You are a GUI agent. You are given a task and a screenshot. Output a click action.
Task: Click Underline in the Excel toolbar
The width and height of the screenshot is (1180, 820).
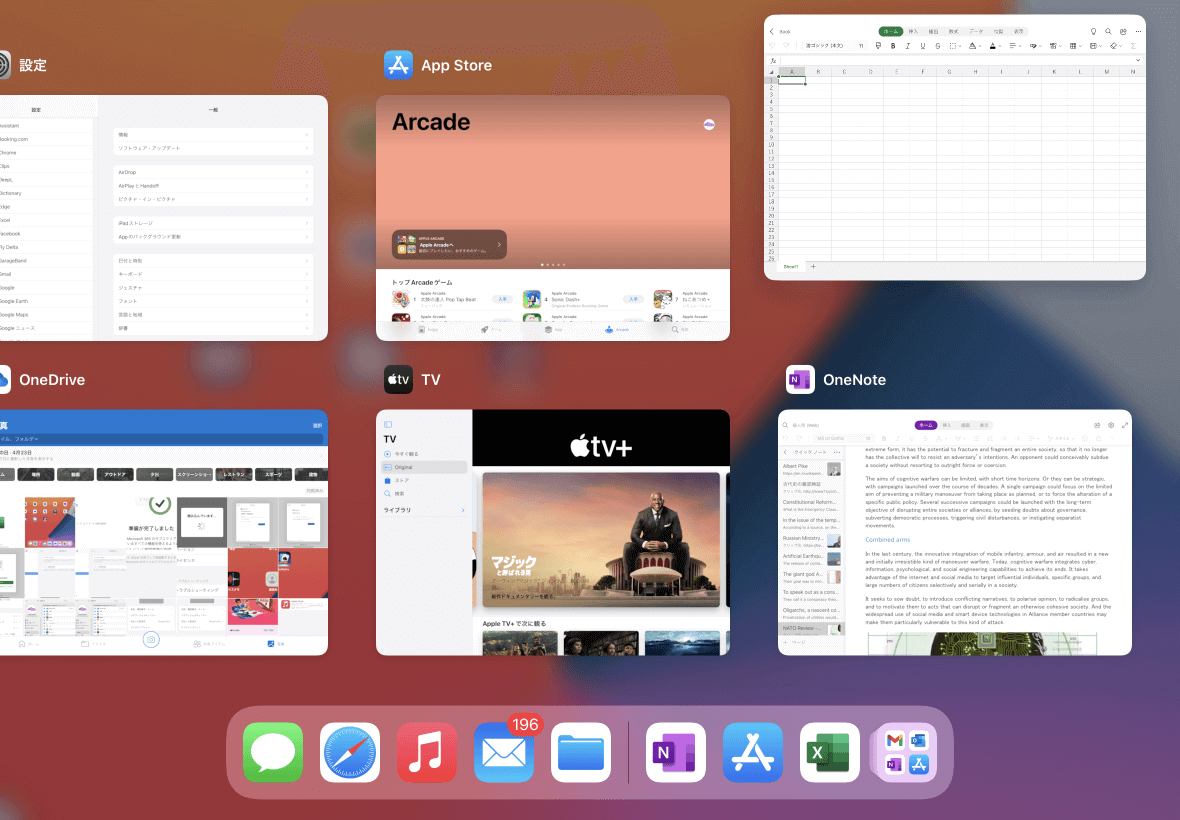[x=923, y=46]
